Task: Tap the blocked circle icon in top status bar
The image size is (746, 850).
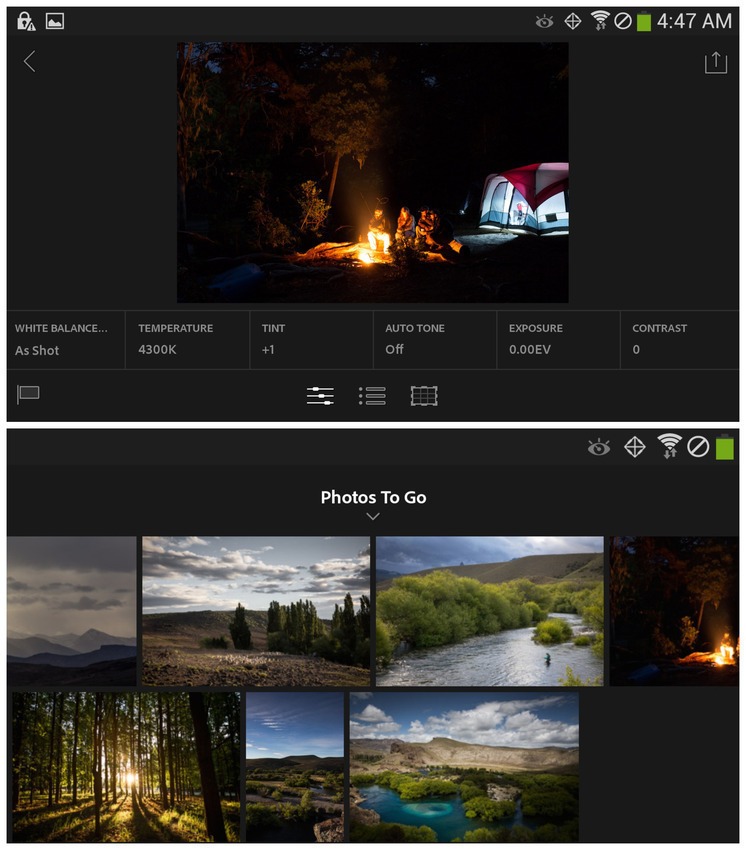Action: coord(623,21)
